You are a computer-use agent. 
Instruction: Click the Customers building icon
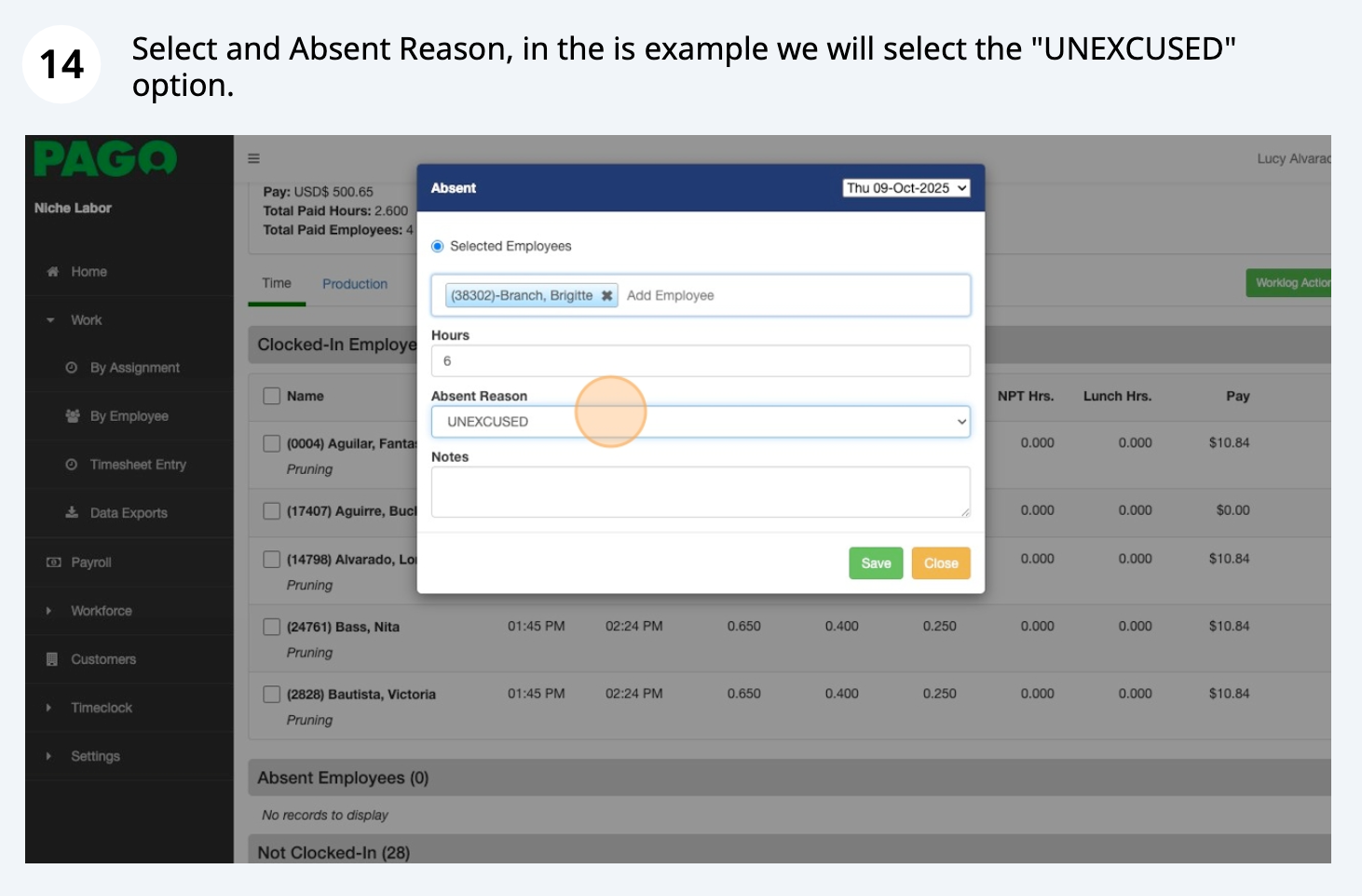click(53, 659)
